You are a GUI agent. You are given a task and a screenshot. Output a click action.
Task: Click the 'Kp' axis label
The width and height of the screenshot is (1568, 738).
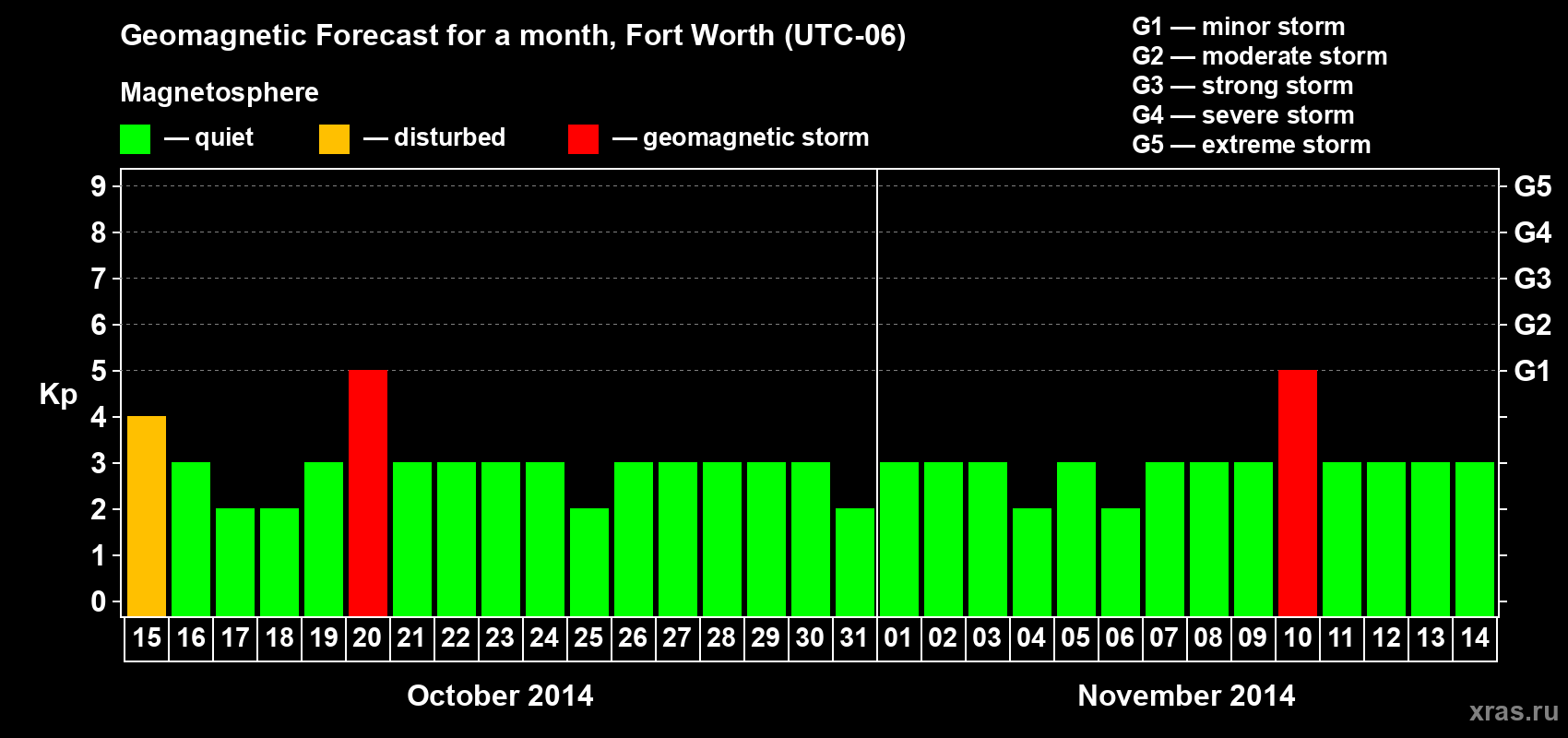pyautogui.click(x=58, y=395)
